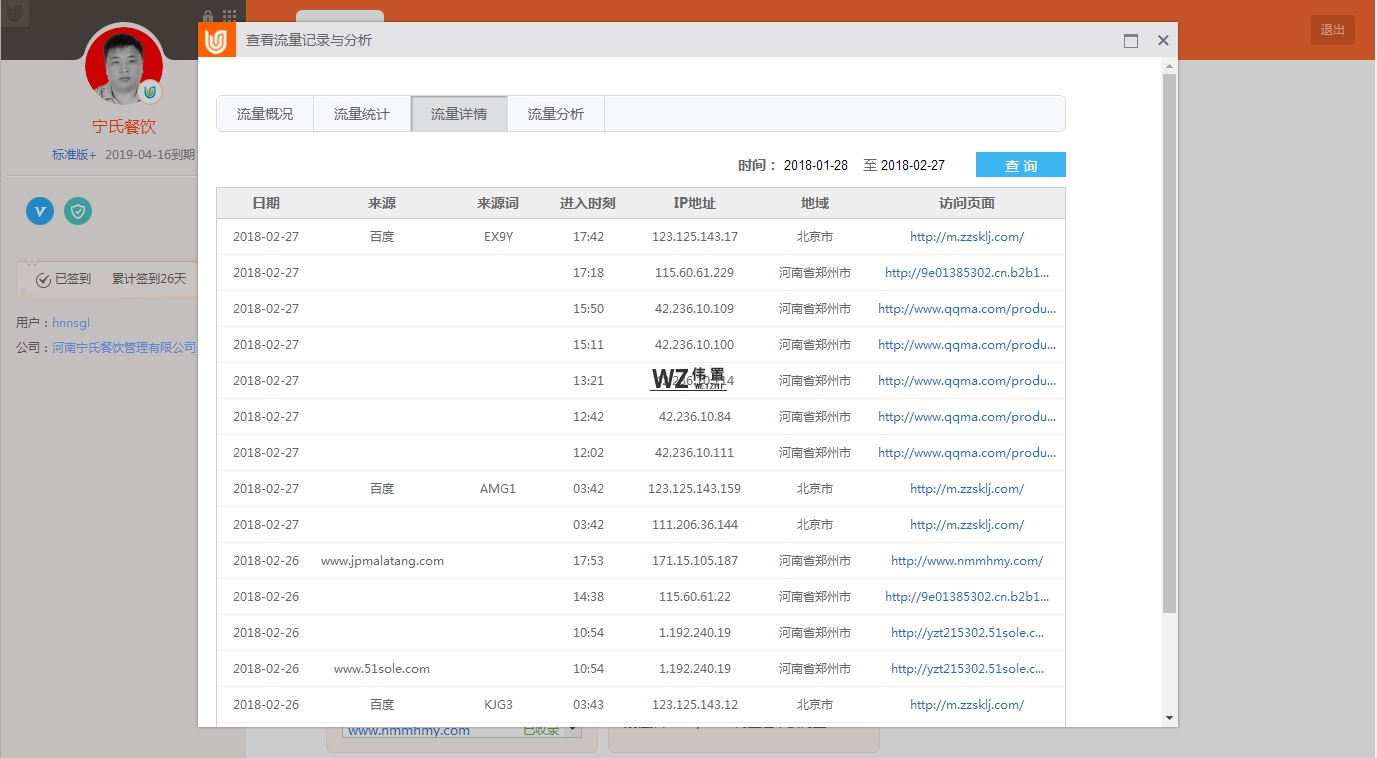Click the orange U logo in dialog title
The height and width of the screenshot is (758, 1377).
click(x=216, y=41)
